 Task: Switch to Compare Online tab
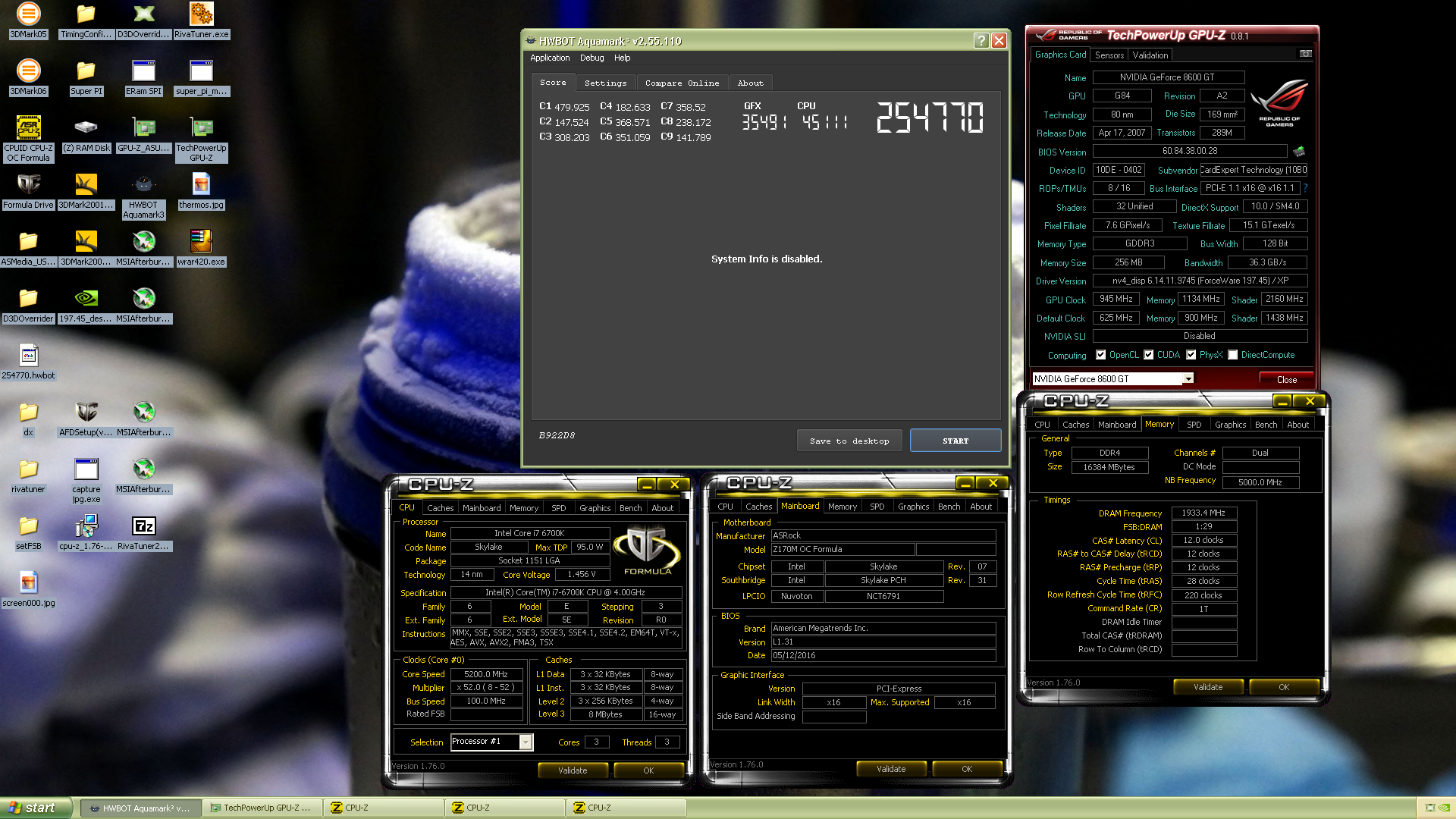[682, 83]
